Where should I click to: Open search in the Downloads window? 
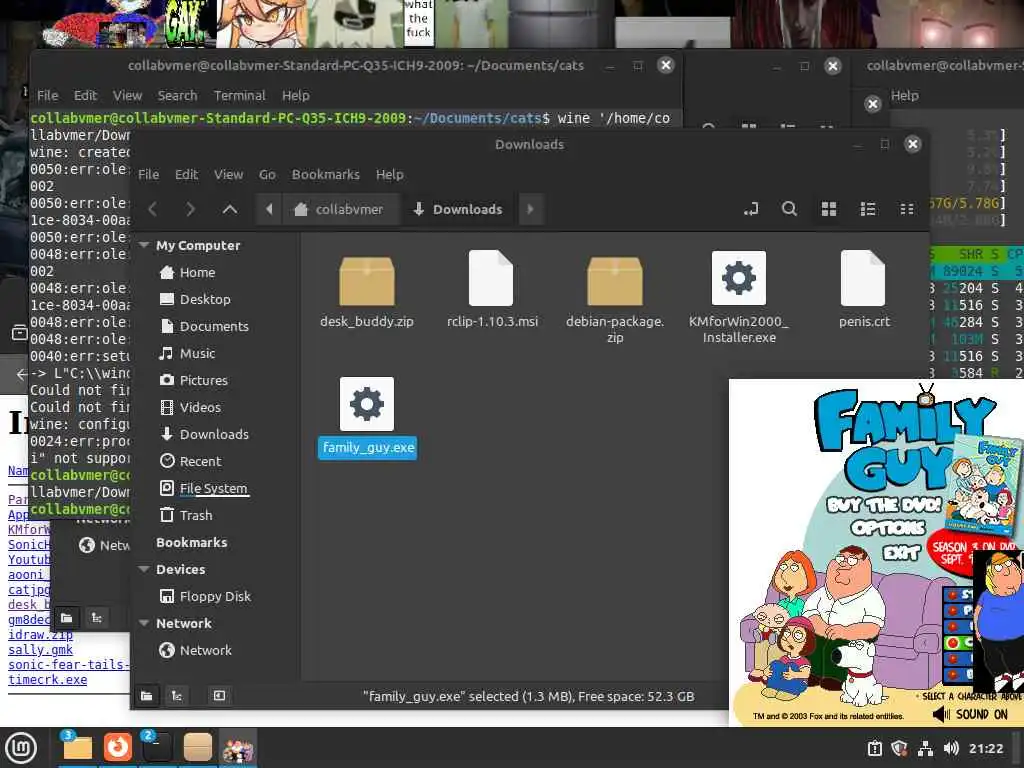coord(789,209)
